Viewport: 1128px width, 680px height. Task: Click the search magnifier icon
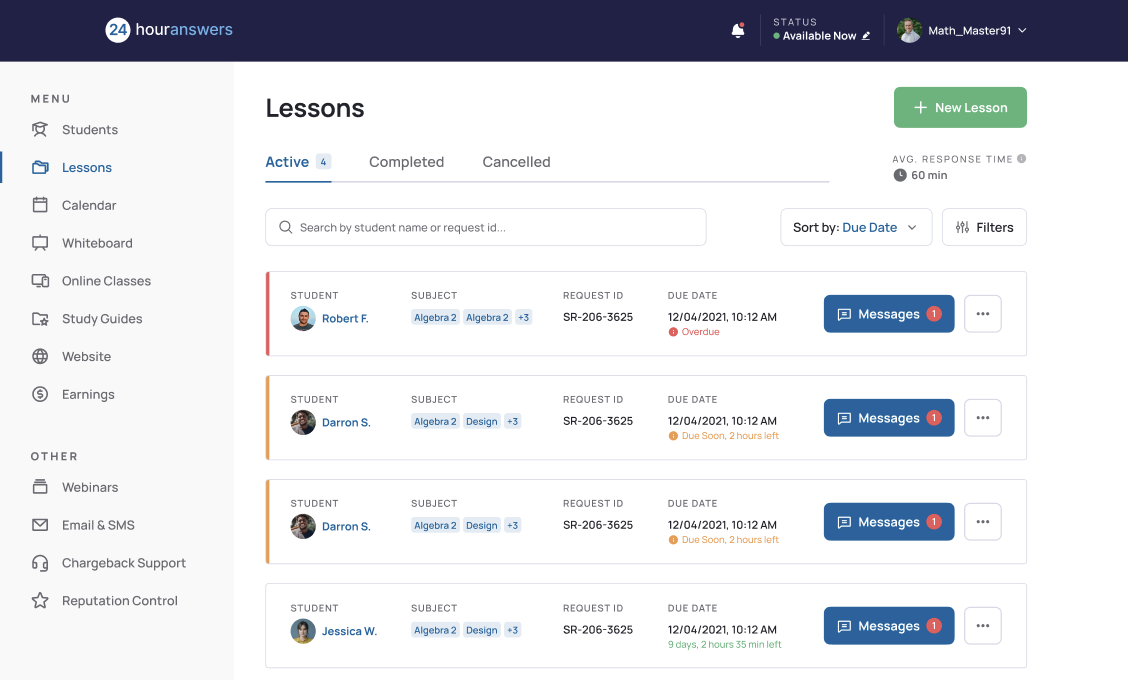[x=286, y=227]
